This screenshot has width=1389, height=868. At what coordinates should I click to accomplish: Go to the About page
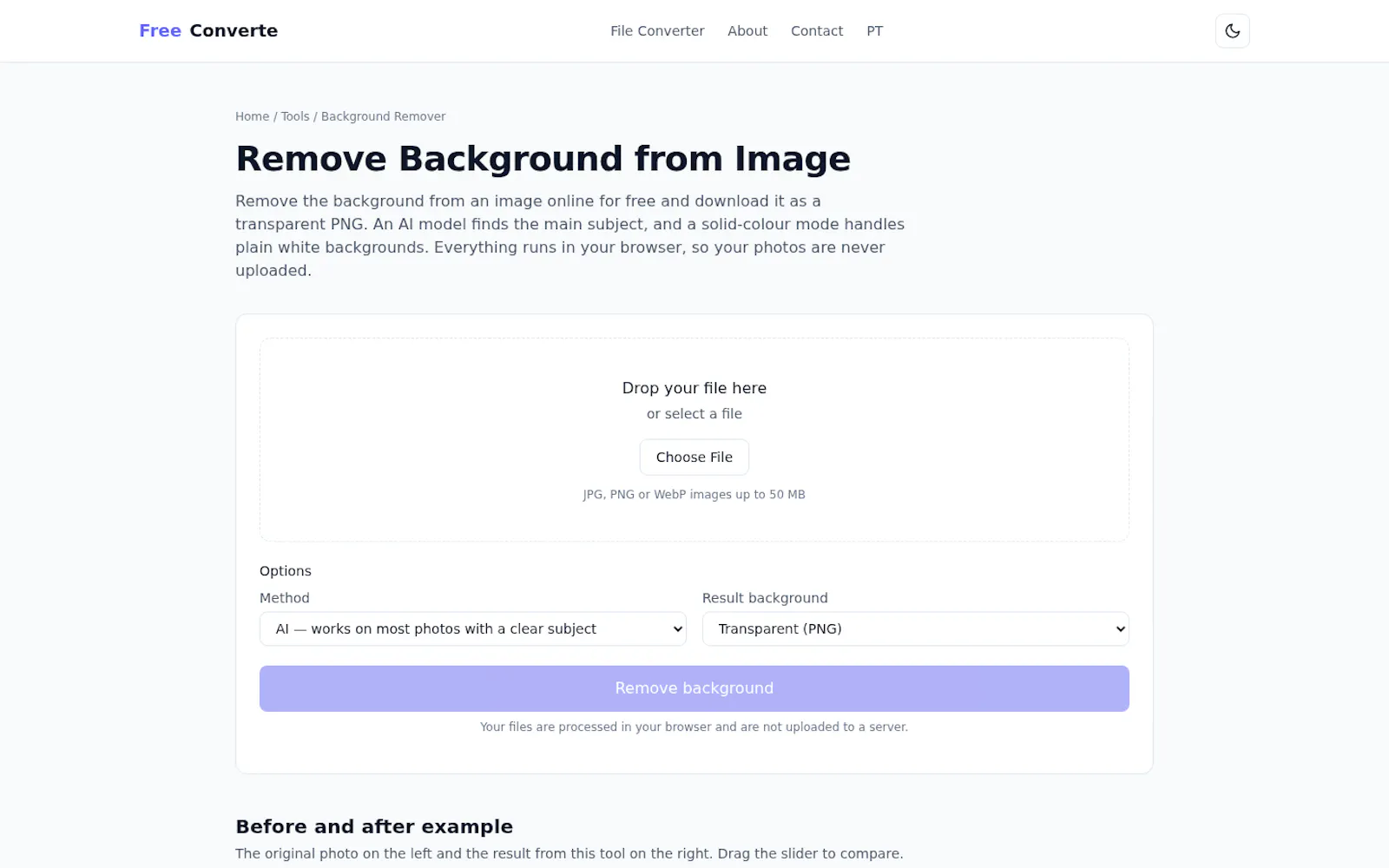pyautogui.click(x=747, y=30)
